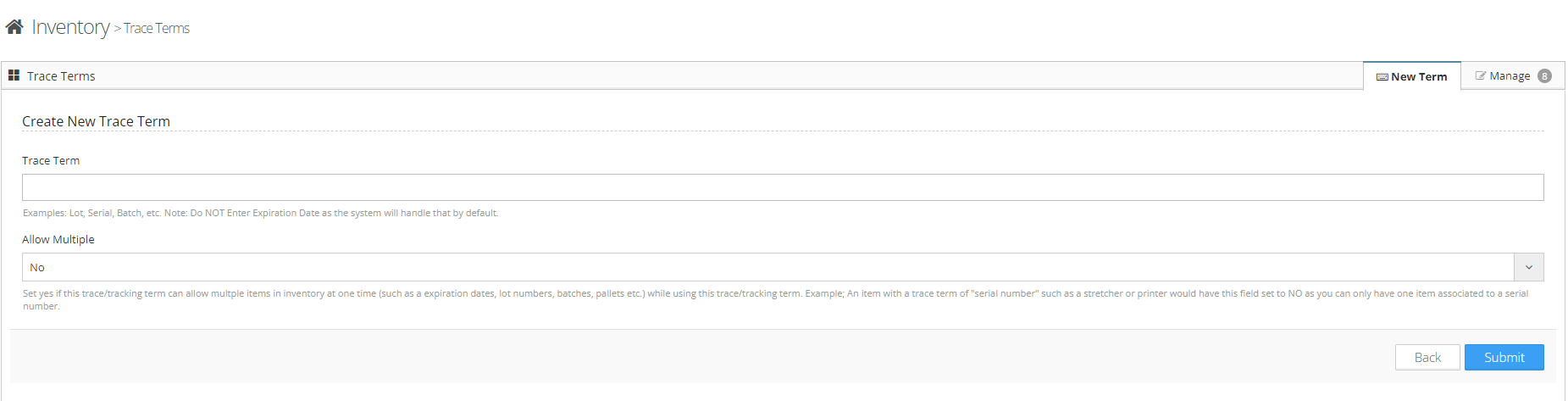This screenshot has height=401, width=1568.
Task: Click the count badge showing 8
Action: [1544, 75]
